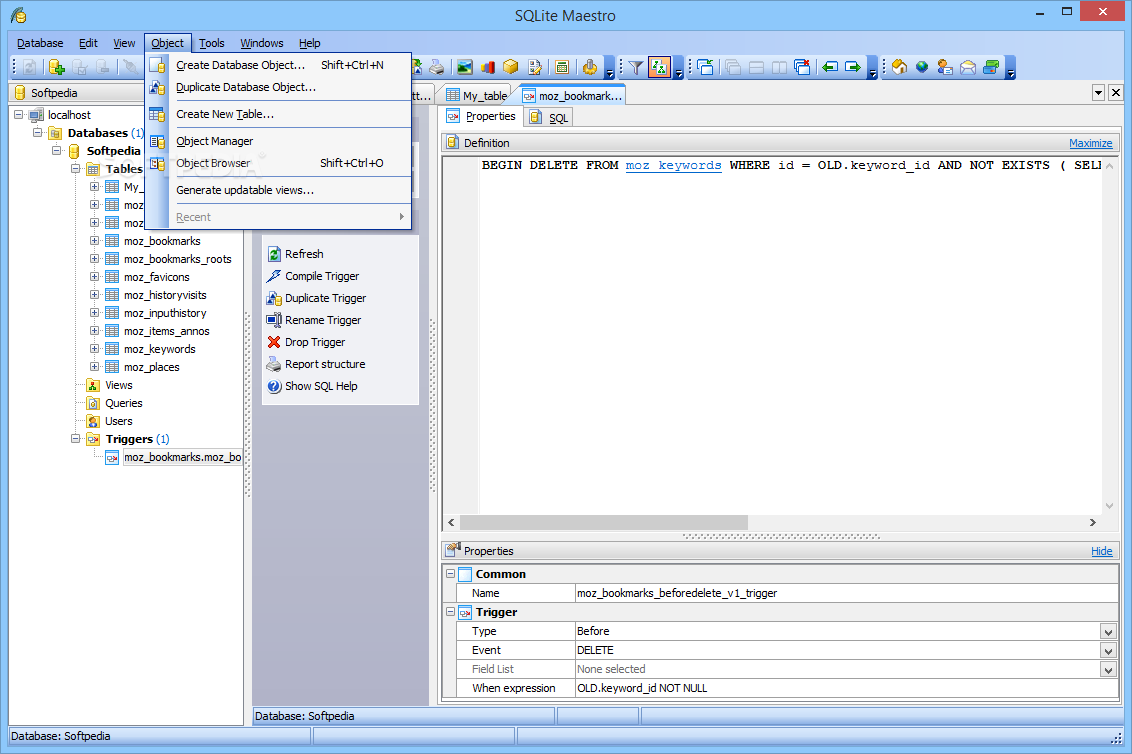Viewport: 1132px width, 754px height.
Task: Click the create database icon with green plus
Action: [56, 67]
